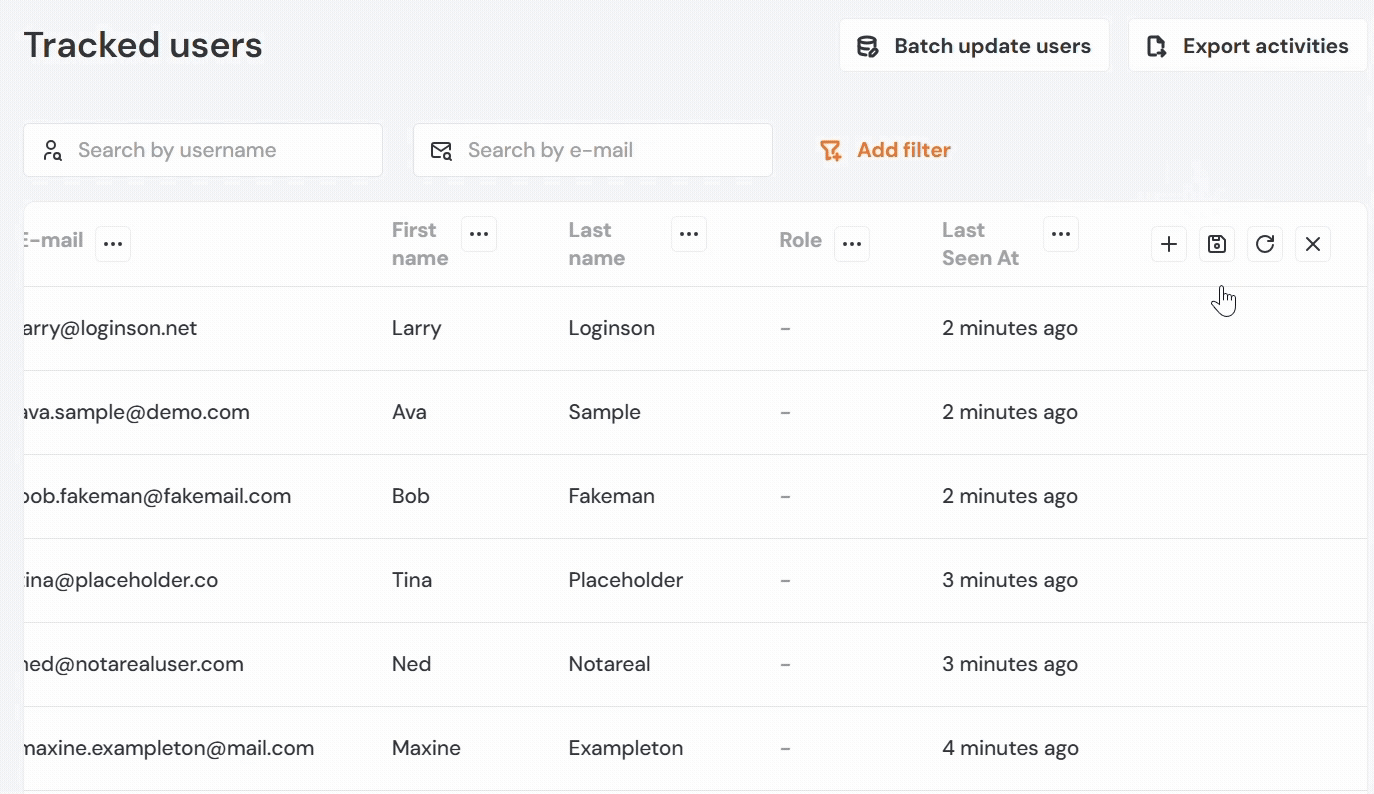This screenshot has width=1374, height=794.
Task: Focus the Search by e-mail field
Action: (x=610, y=150)
